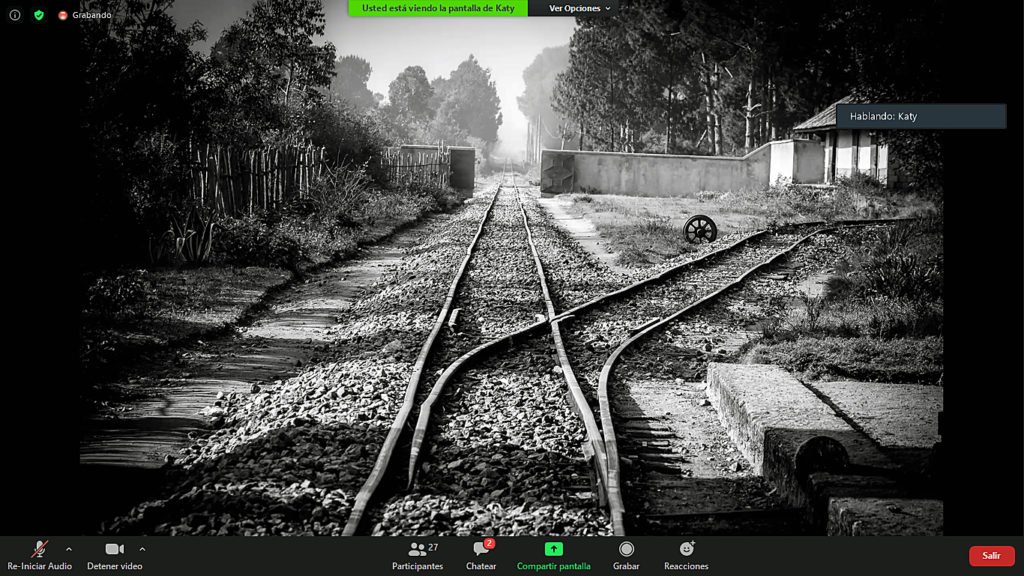Click the green encryption shield icon

(x=39, y=15)
